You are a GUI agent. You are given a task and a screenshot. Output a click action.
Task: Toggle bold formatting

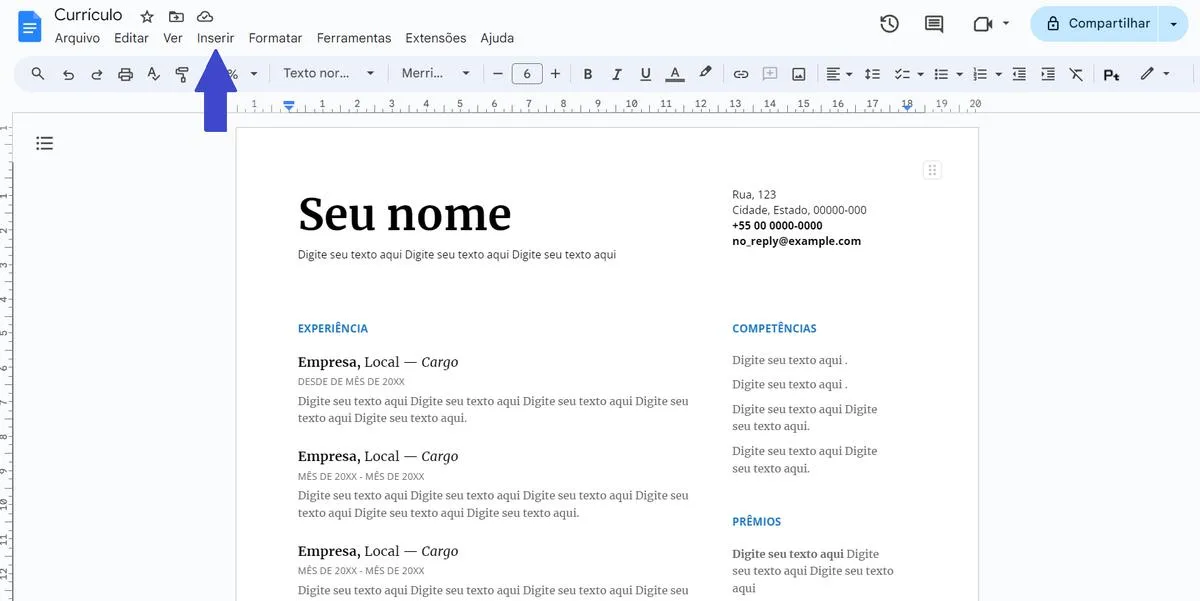point(588,73)
